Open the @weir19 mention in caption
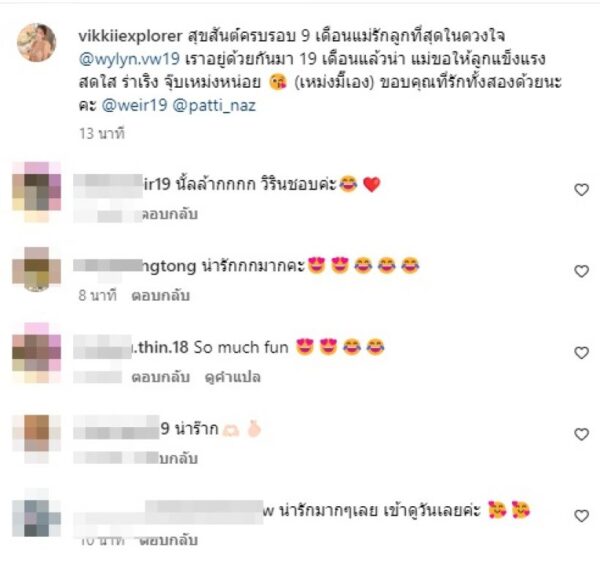 [134, 105]
